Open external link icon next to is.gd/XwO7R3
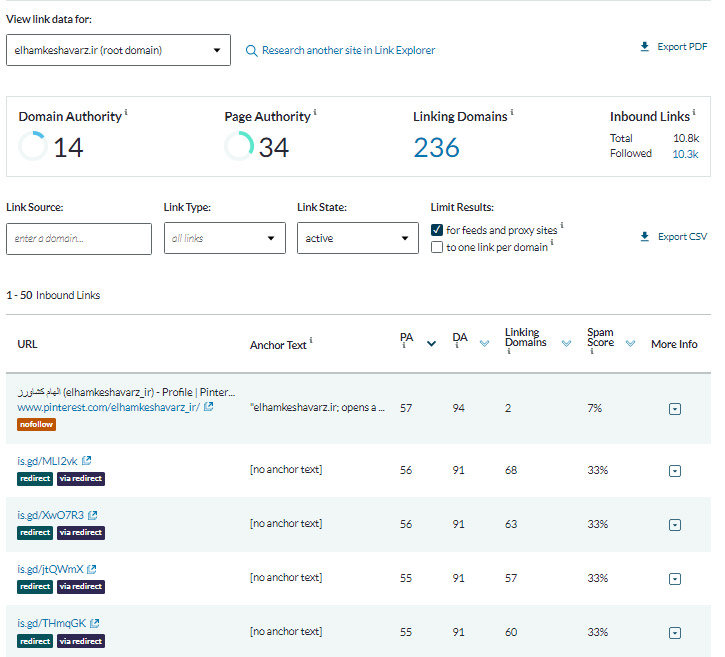The width and height of the screenshot is (725, 657). point(93,515)
